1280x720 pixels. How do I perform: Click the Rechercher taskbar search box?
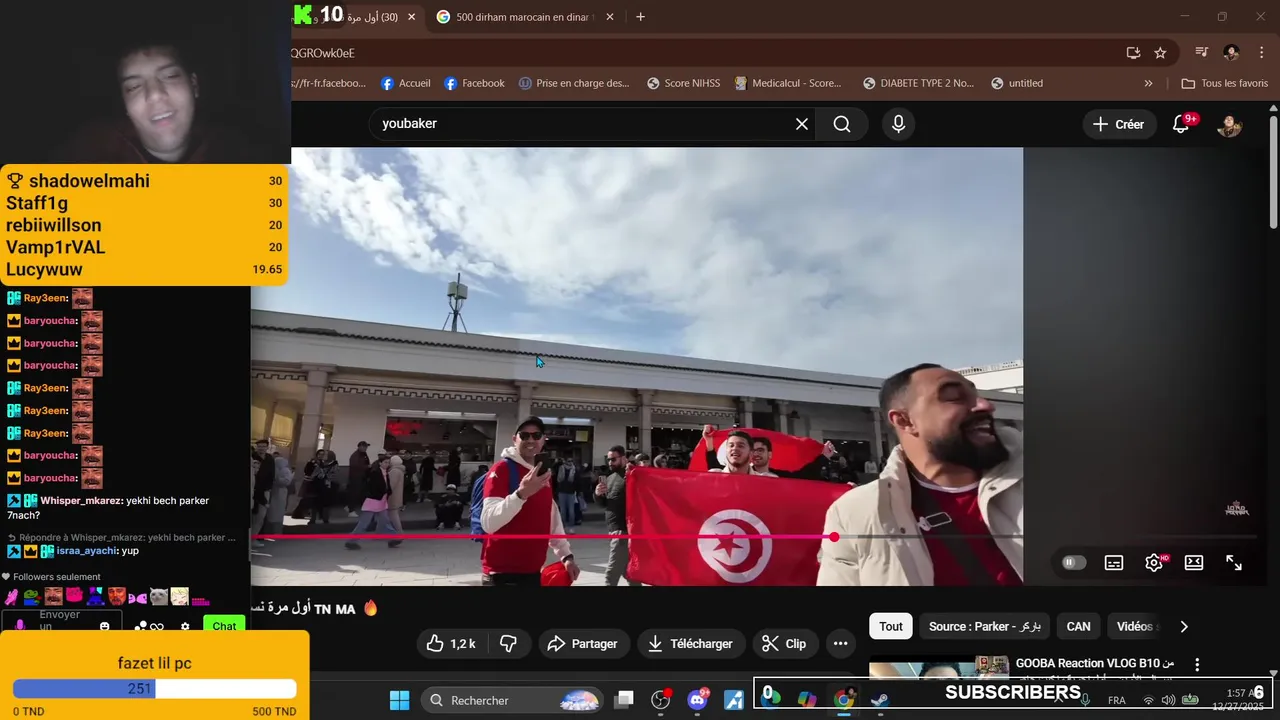[512, 700]
